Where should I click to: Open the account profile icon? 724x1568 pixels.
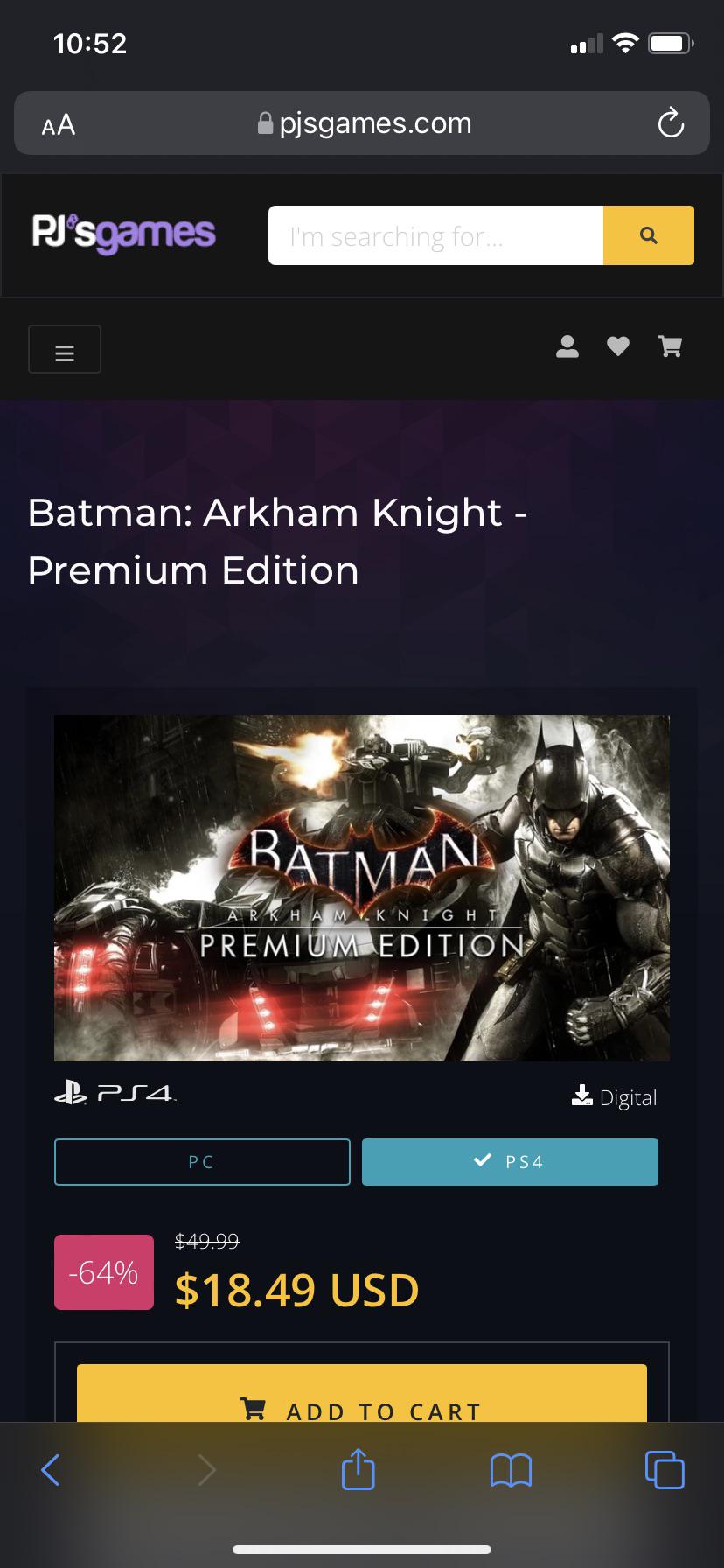coord(567,346)
